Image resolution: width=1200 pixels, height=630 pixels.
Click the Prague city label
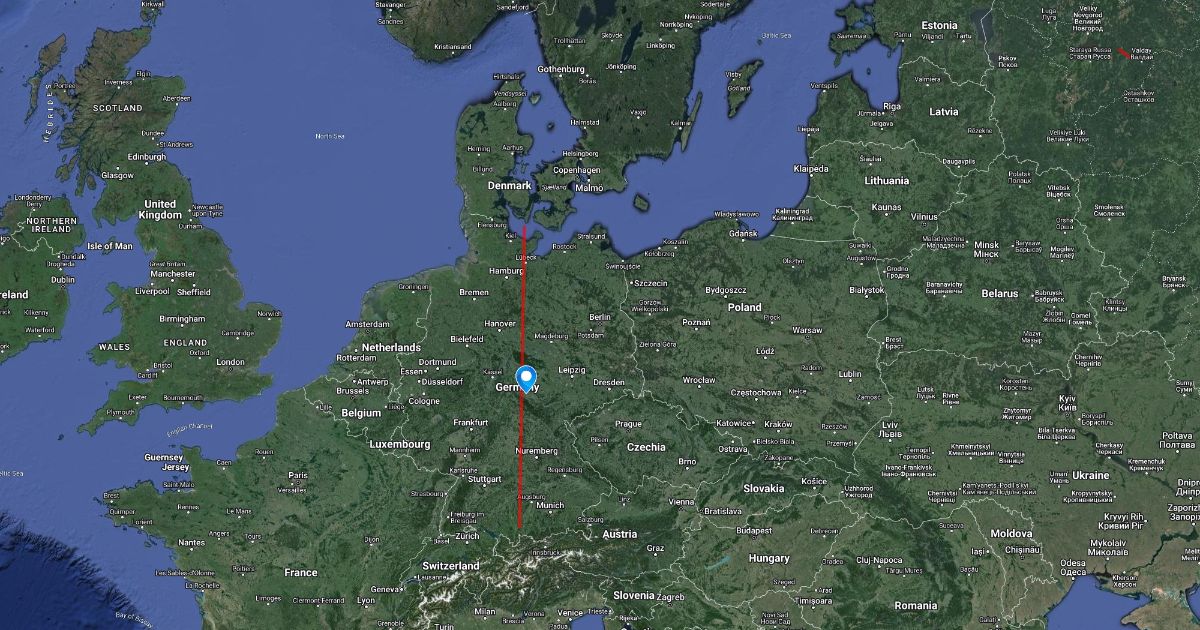point(628,424)
